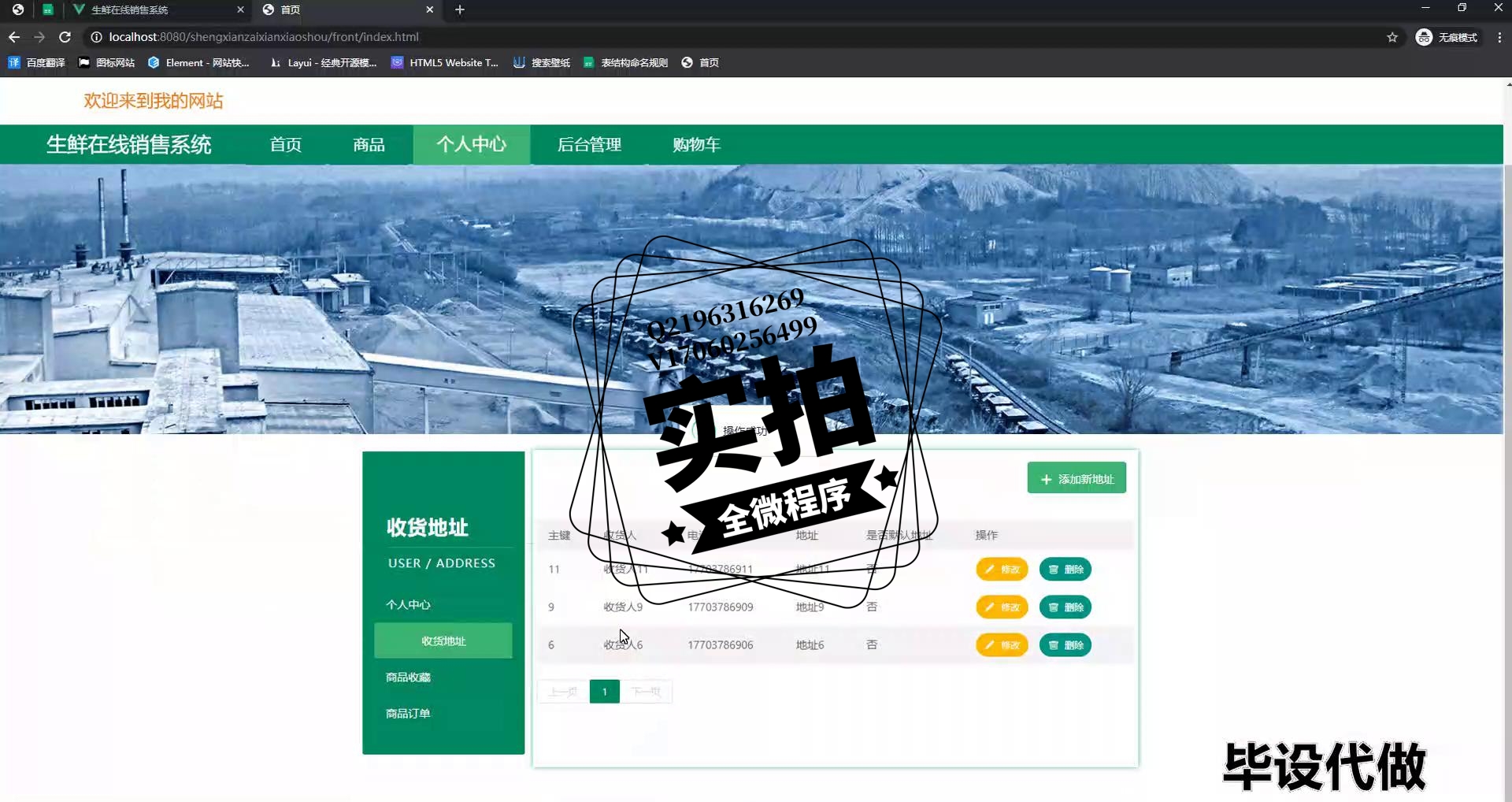Click the 地址6 cell
The height and width of the screenshot is (802, 1512).
point(810,644)
